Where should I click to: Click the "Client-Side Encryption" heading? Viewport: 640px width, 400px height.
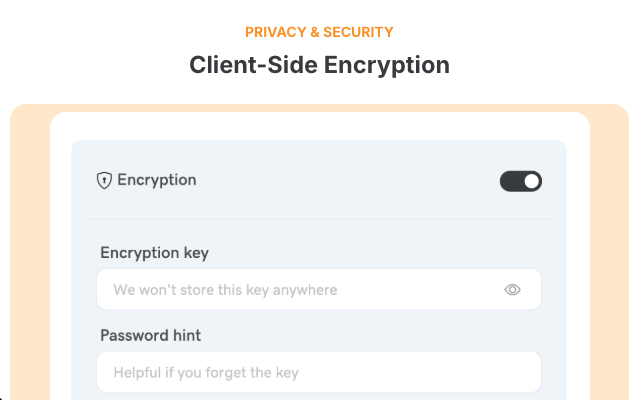click(x=320, y=65)
